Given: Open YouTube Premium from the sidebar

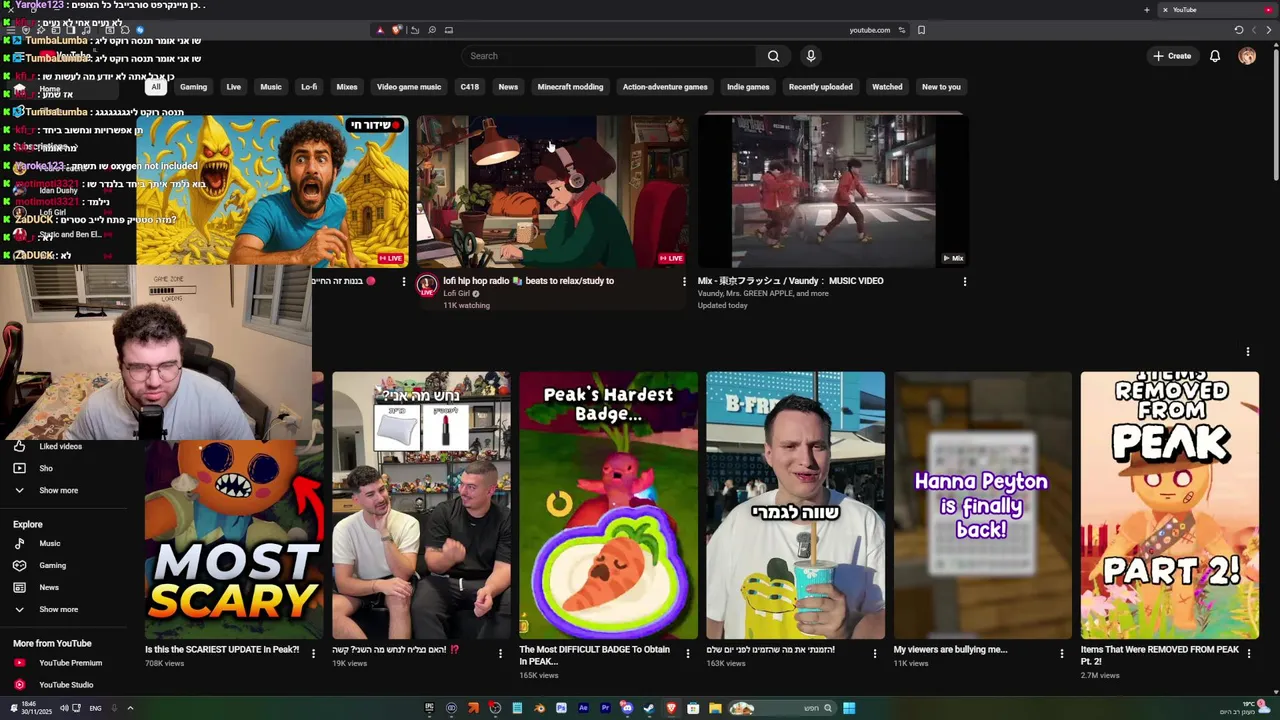Looking at the screenshot, I should tap(70, 662).
